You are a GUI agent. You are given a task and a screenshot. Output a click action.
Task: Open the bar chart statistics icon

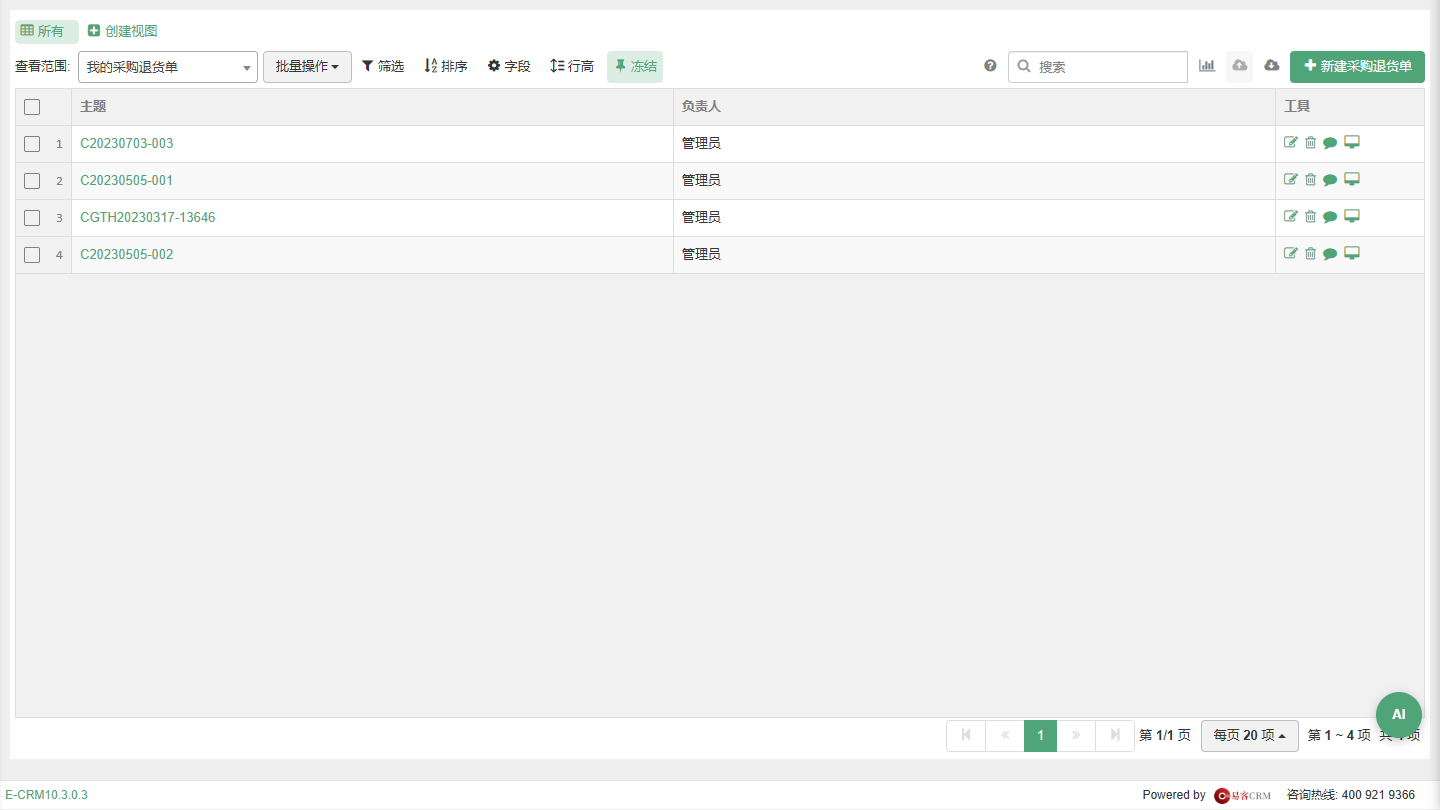click(1207, 66)
